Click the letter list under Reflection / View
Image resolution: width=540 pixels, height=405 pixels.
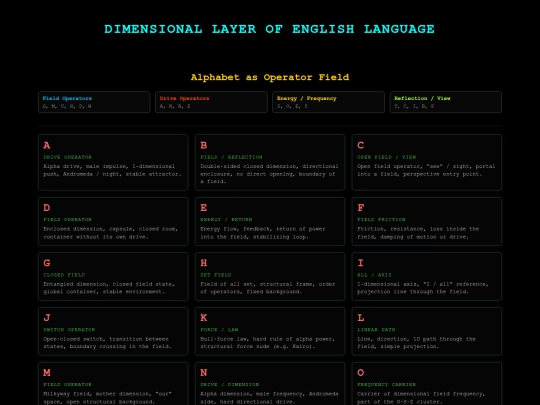[414, 106]
